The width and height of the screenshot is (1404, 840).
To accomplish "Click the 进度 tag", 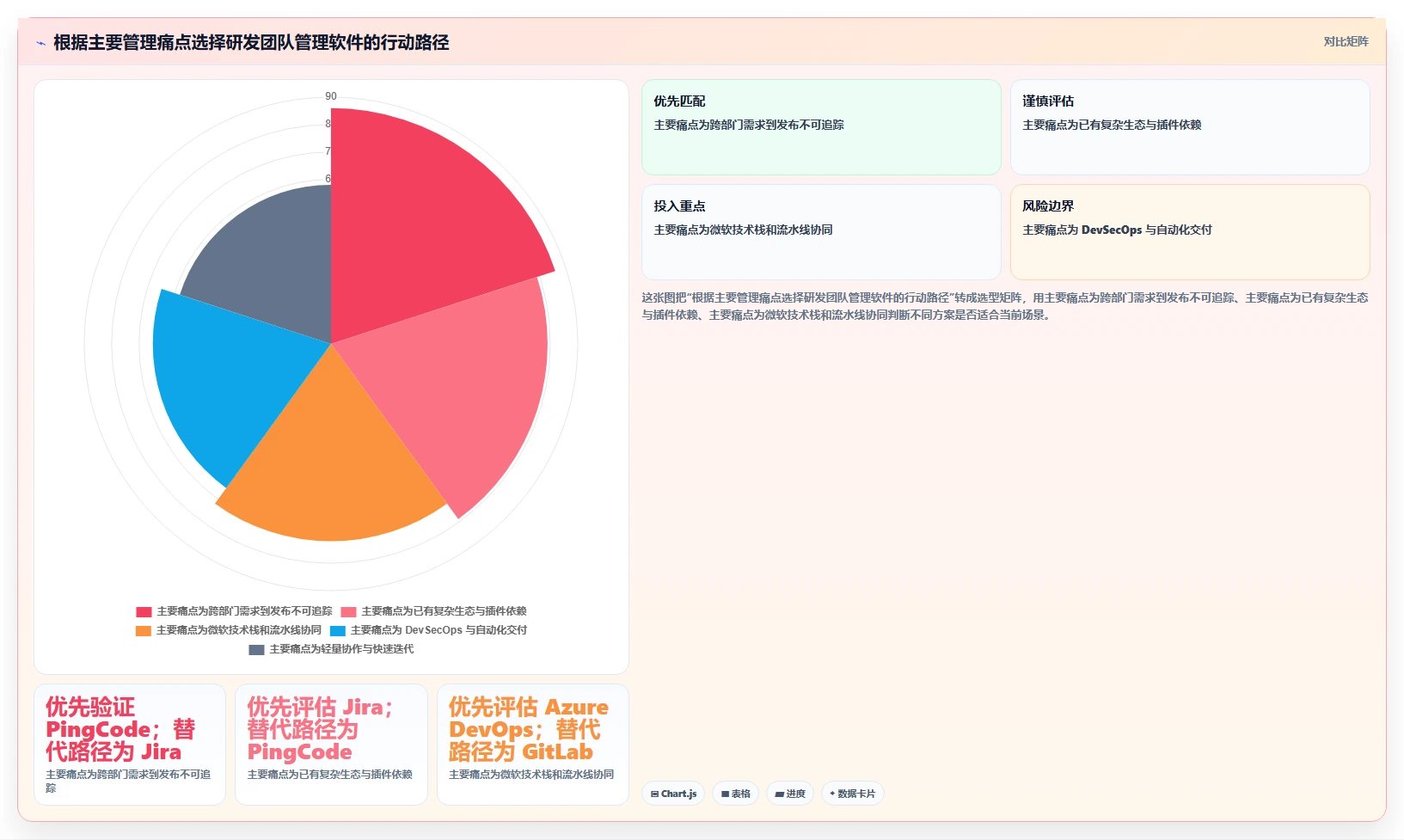I will [x=790, y=794].
